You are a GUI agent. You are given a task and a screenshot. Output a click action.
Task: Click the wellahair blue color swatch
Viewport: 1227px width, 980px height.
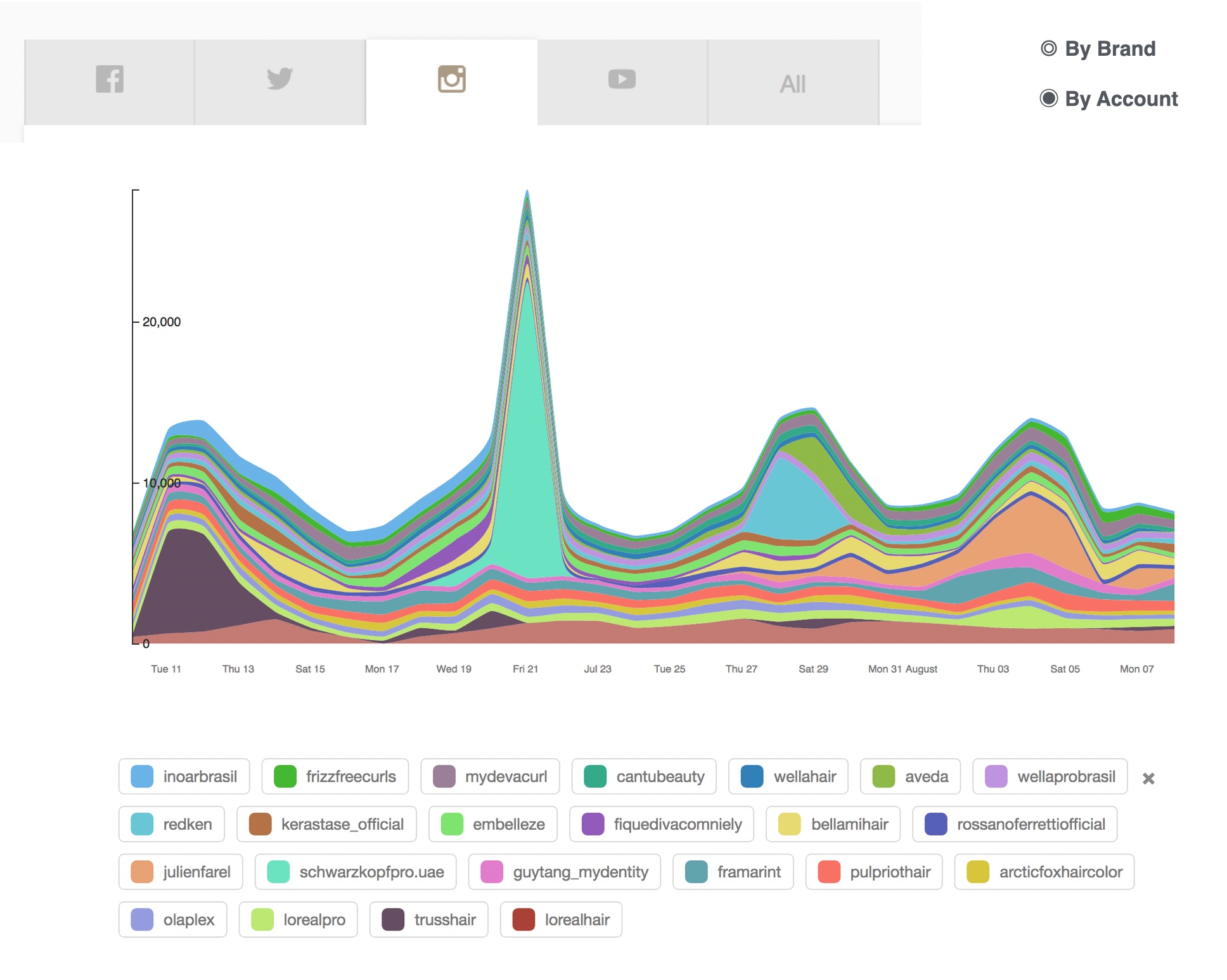click(x=752, y=777)
